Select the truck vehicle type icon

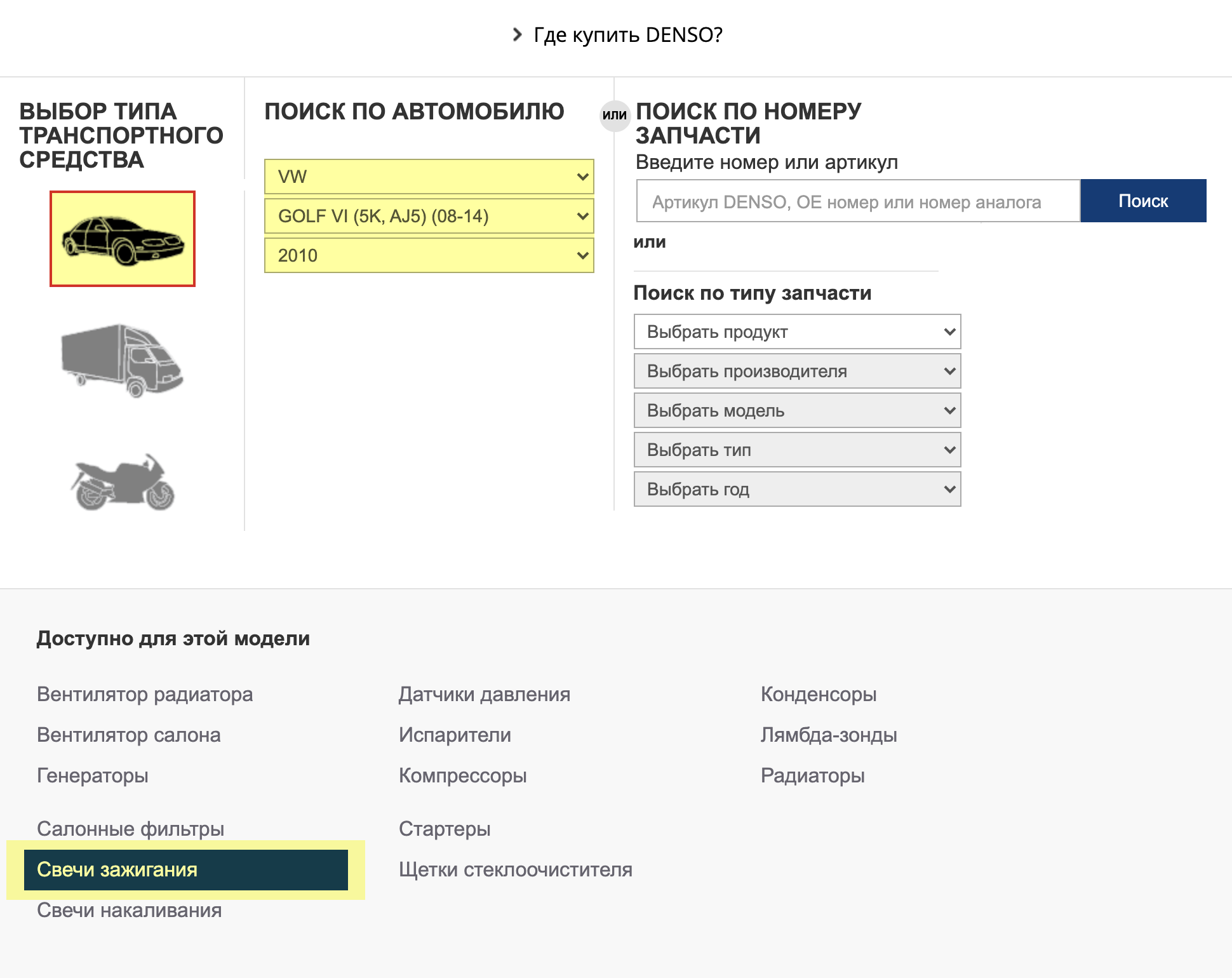pos(123,360)
